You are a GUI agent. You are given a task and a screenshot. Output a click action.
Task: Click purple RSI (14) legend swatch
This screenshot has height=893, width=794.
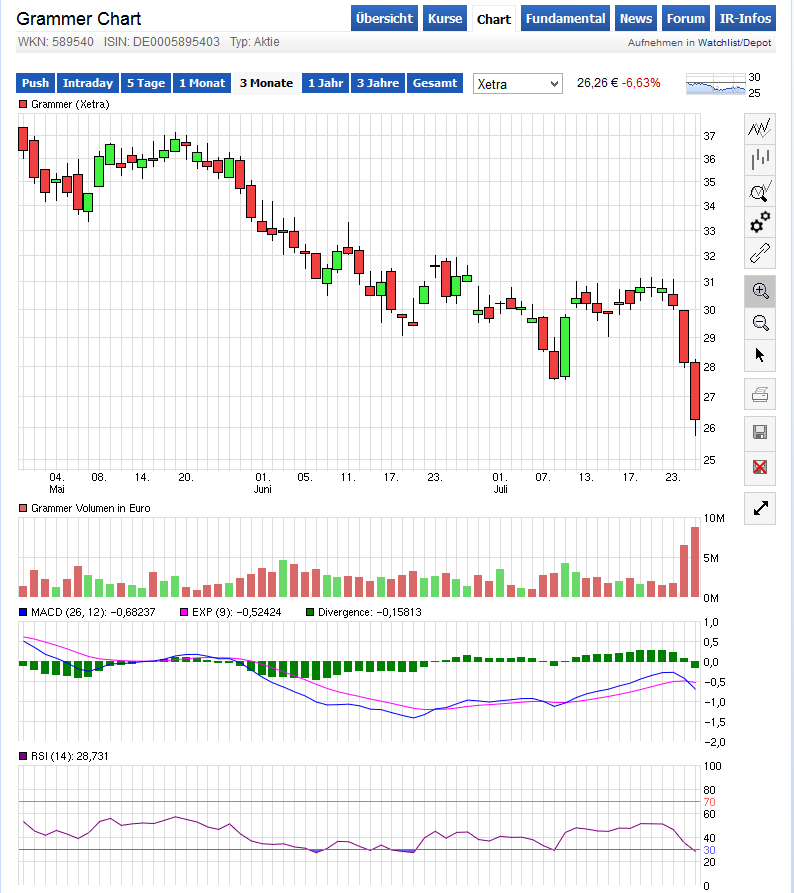pos(23,756)
